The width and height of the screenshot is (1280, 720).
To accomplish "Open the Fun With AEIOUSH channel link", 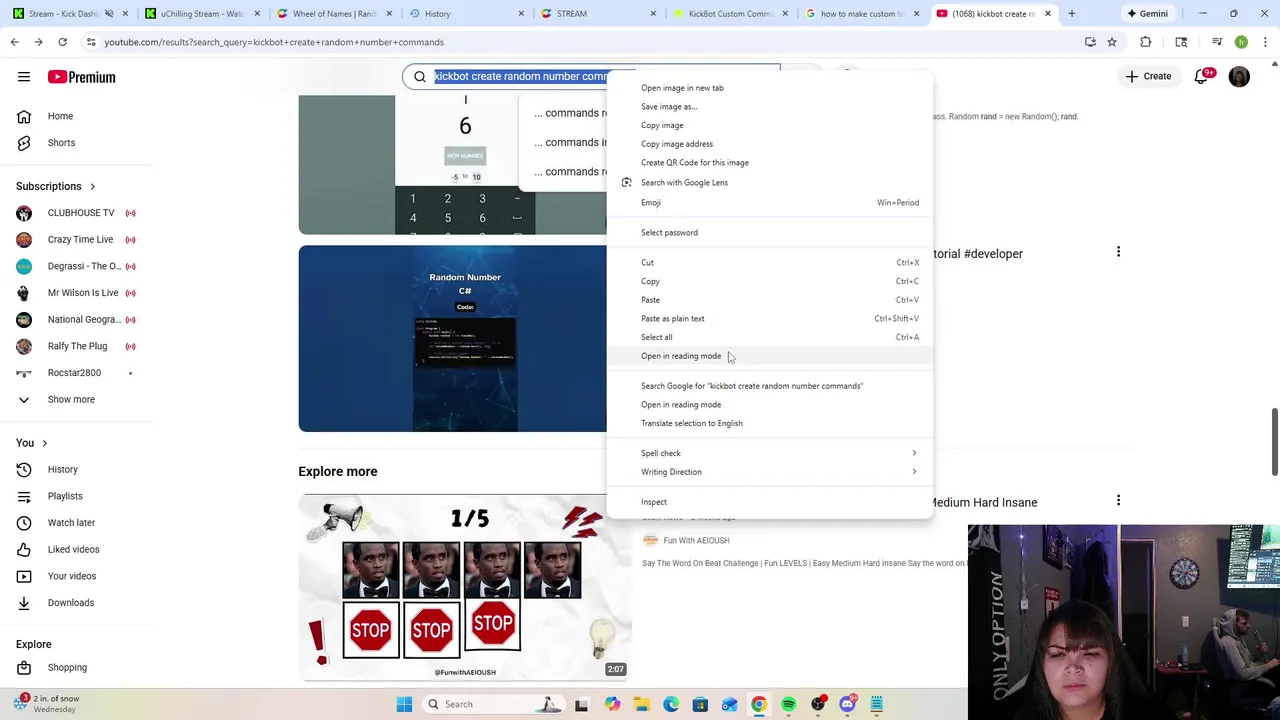I will tap(696, 540).
